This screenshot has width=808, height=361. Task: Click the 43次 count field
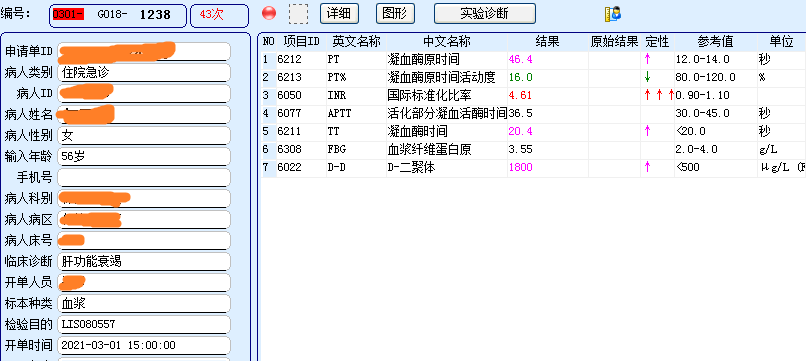(220, 15)
